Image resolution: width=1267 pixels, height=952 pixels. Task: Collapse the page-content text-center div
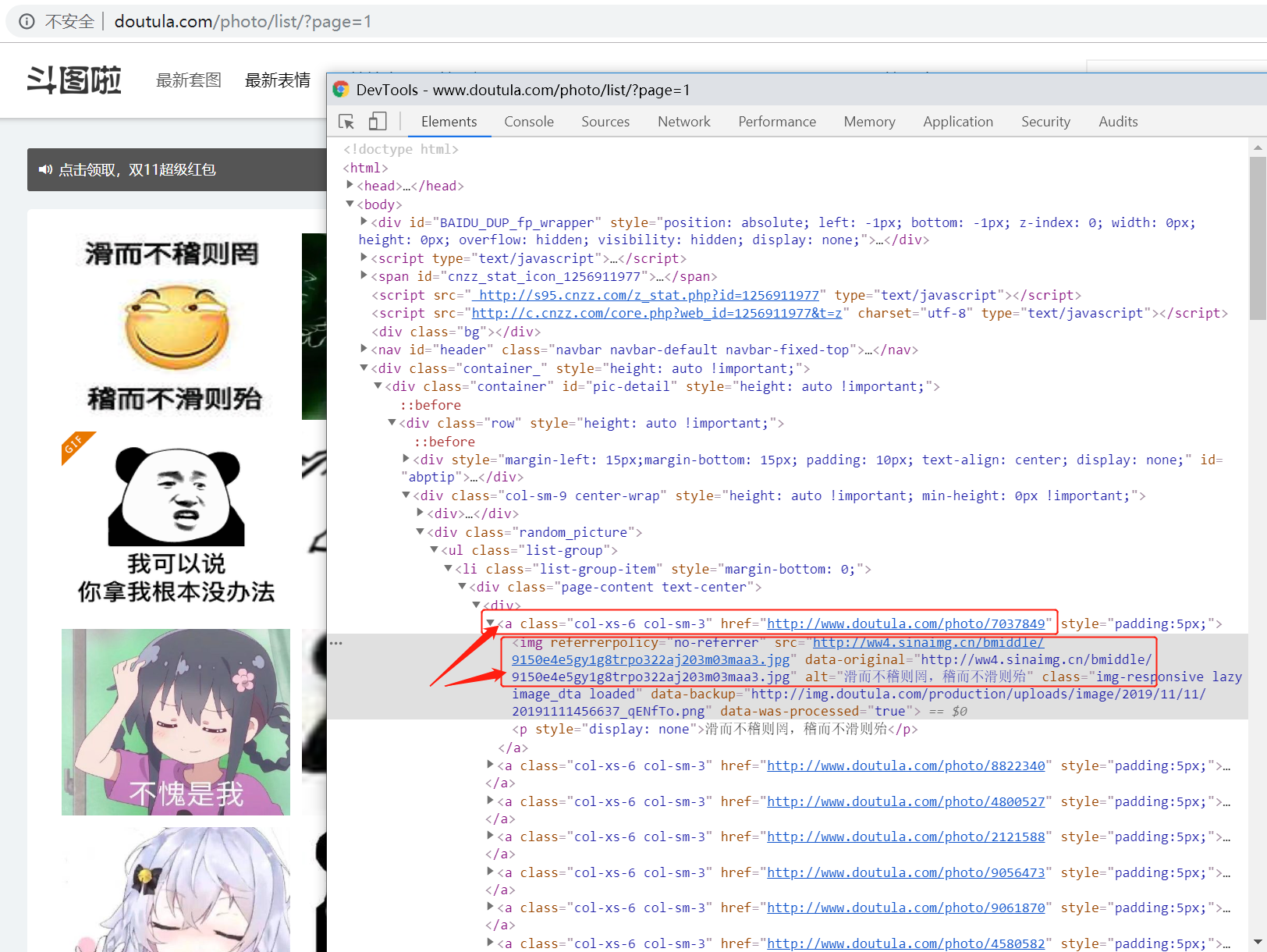pos(463,586)
